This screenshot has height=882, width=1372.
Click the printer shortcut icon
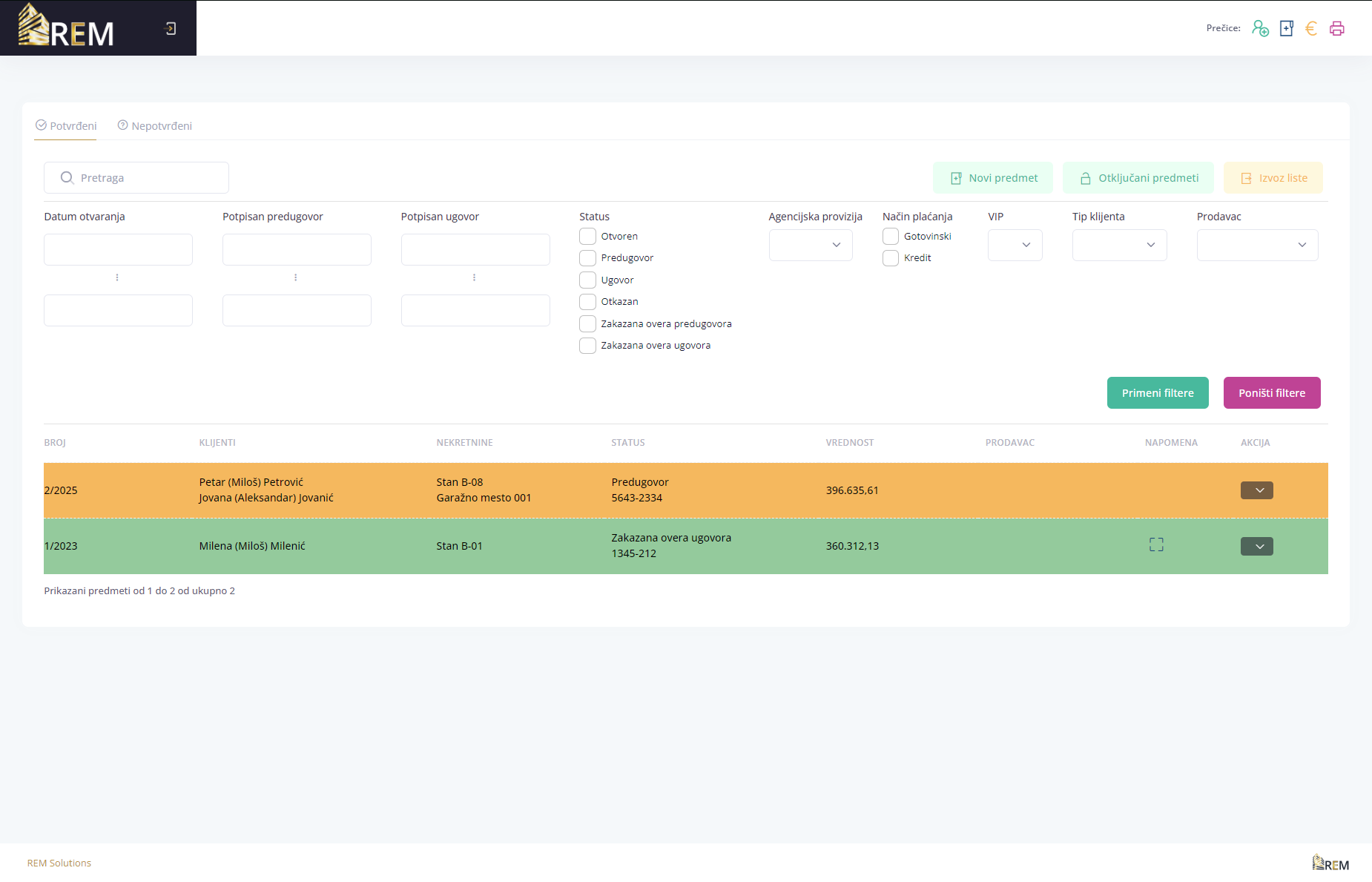(1337, 28)
